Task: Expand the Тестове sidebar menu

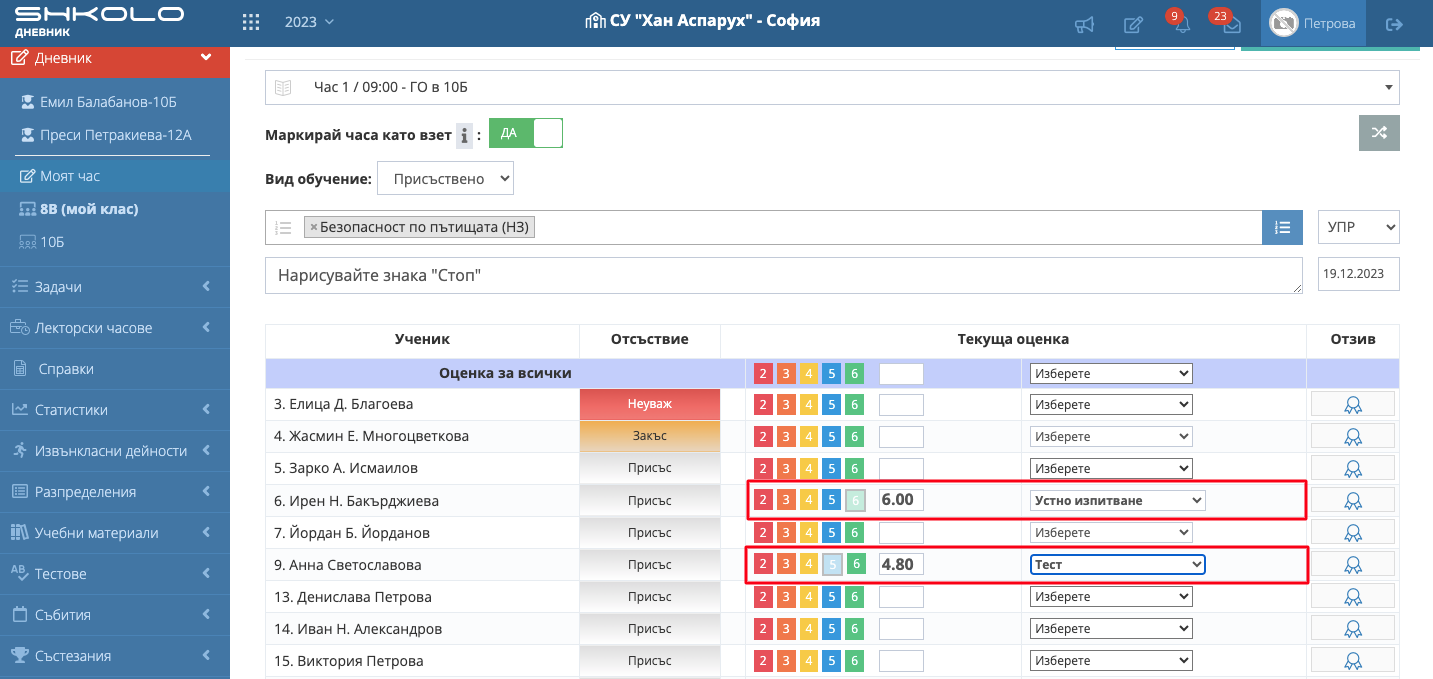Action: (115, 573)
